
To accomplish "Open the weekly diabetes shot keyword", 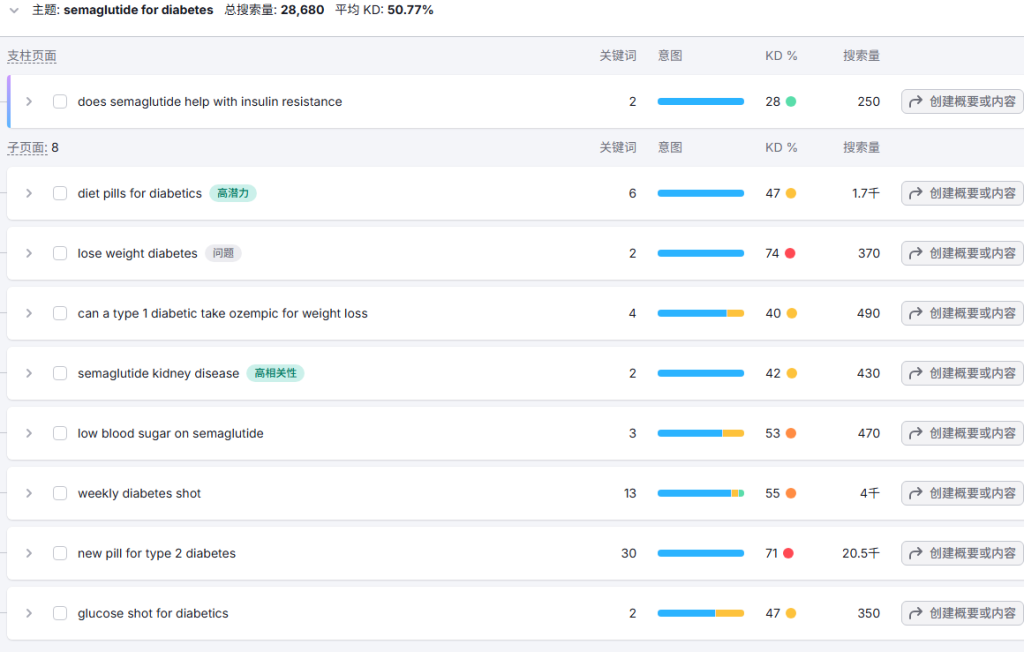I will (x=139, y=493).
